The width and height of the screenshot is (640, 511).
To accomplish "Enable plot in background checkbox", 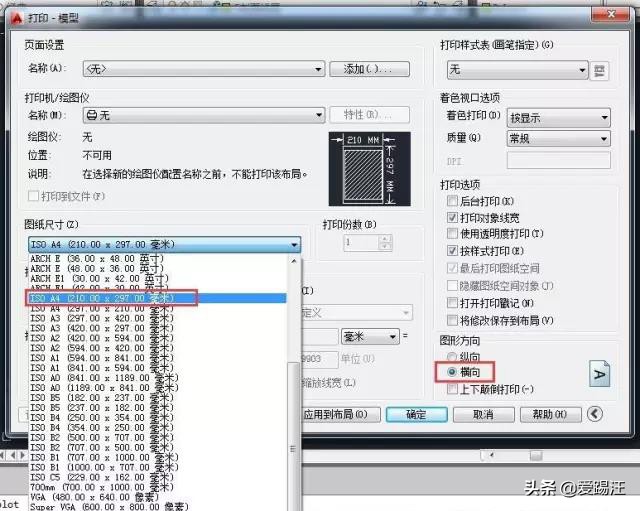I will tap(452, 201).
